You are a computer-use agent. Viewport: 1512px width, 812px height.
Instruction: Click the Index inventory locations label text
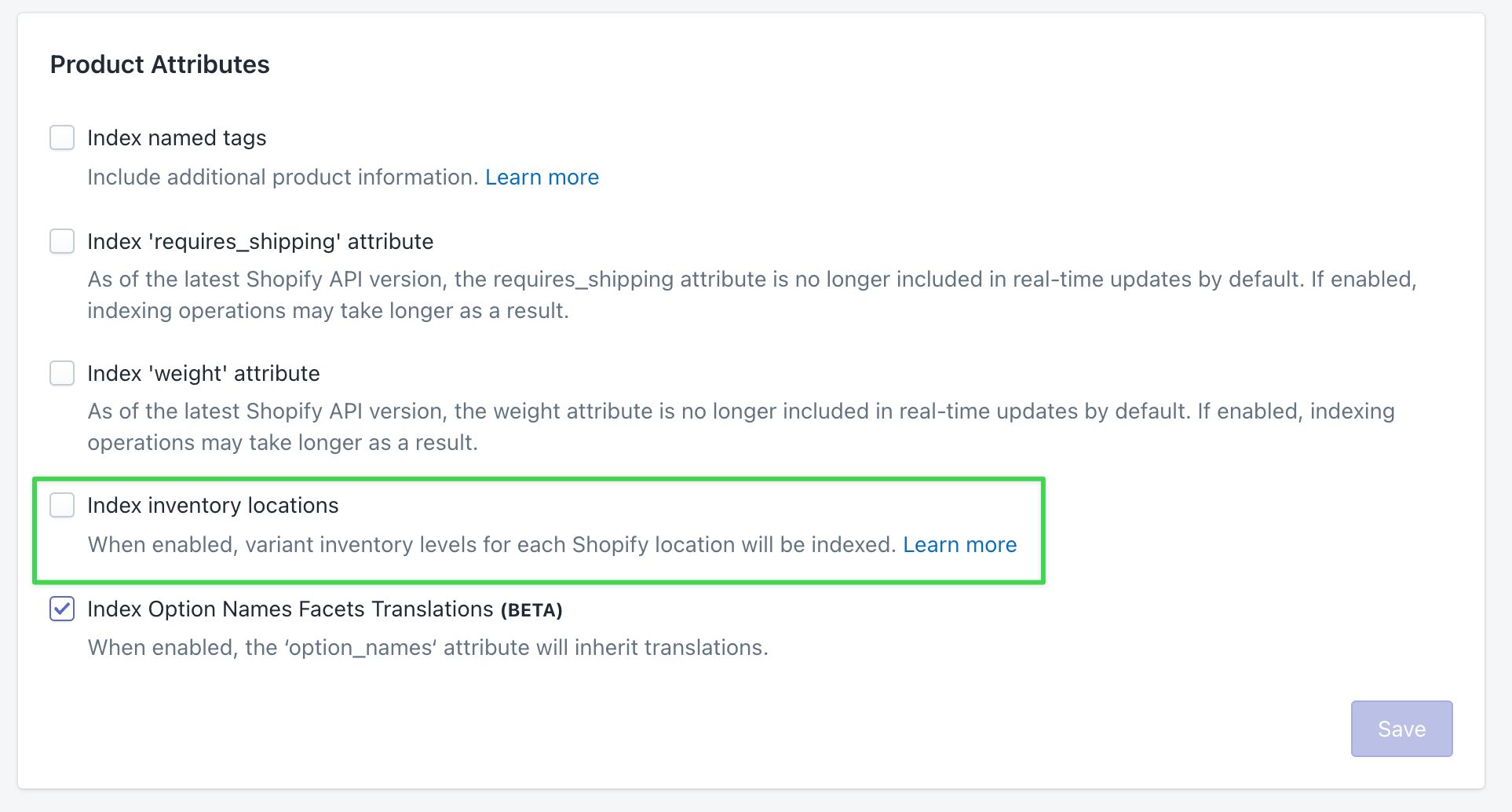(213, 505)
